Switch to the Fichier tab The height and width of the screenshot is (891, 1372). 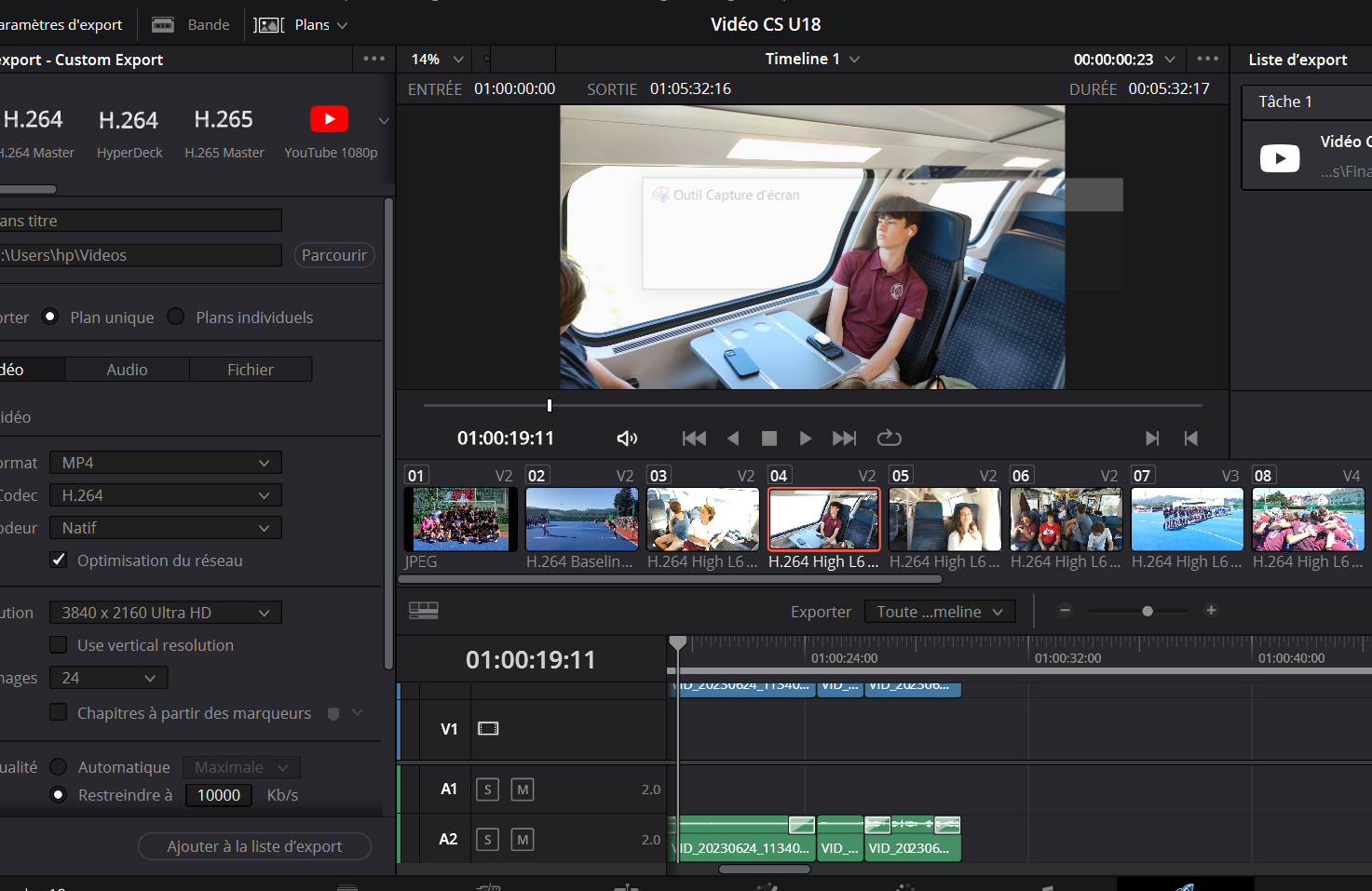pos(250,369)
